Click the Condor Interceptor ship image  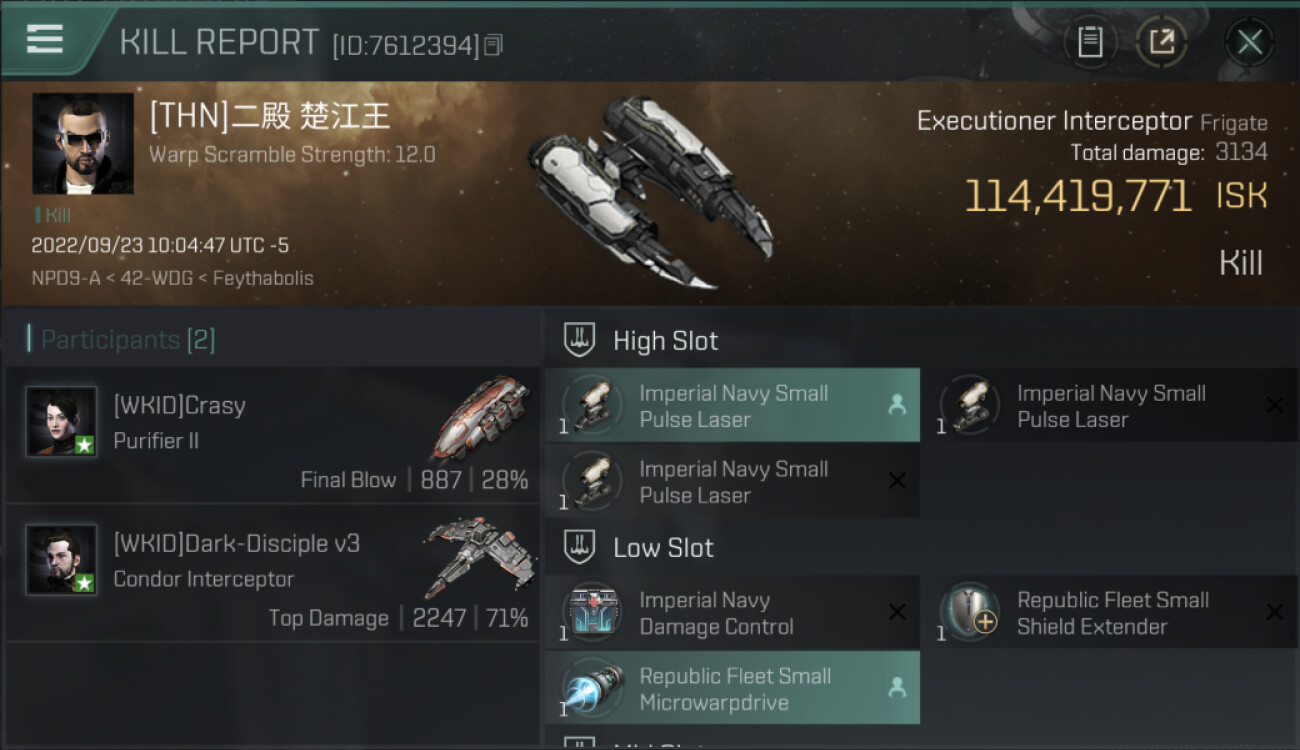click(x=478, y=555)
